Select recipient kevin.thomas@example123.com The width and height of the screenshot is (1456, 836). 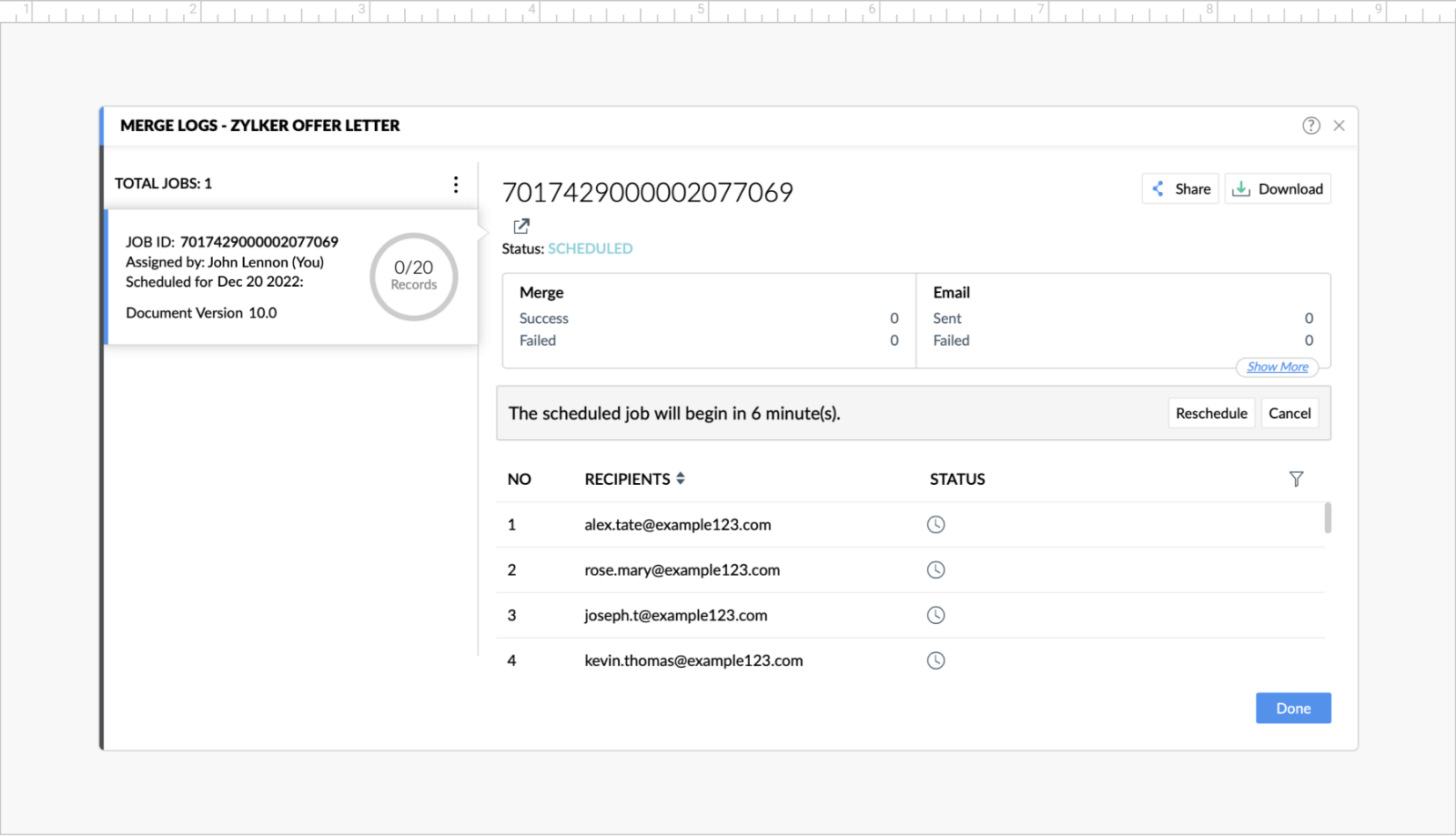[693, 661]
